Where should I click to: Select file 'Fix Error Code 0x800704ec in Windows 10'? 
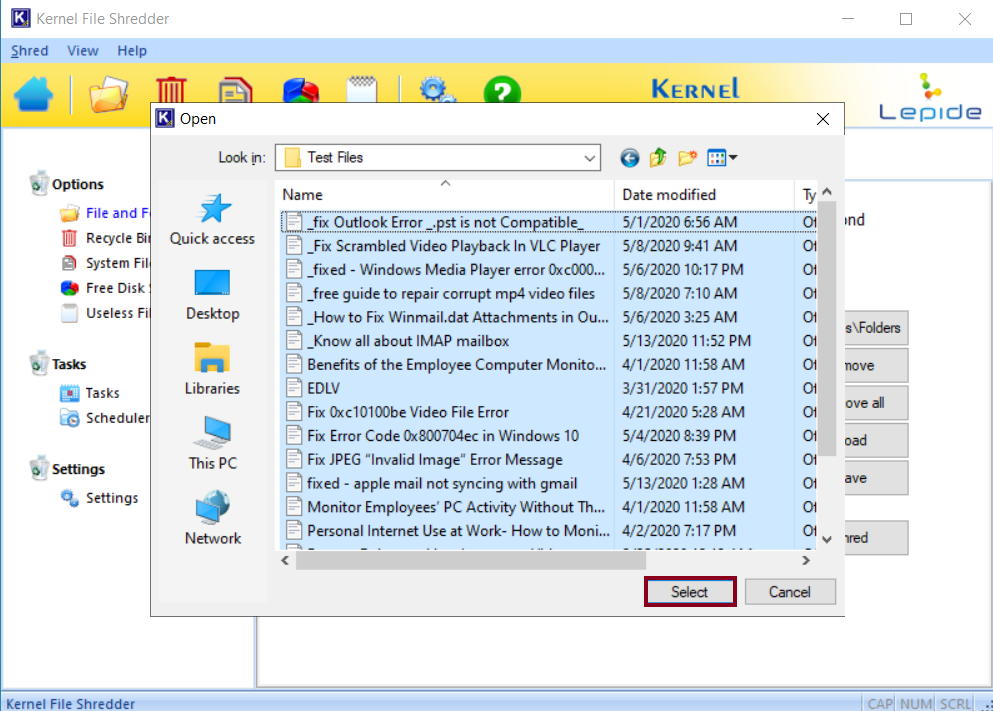[x=443, y=436]
